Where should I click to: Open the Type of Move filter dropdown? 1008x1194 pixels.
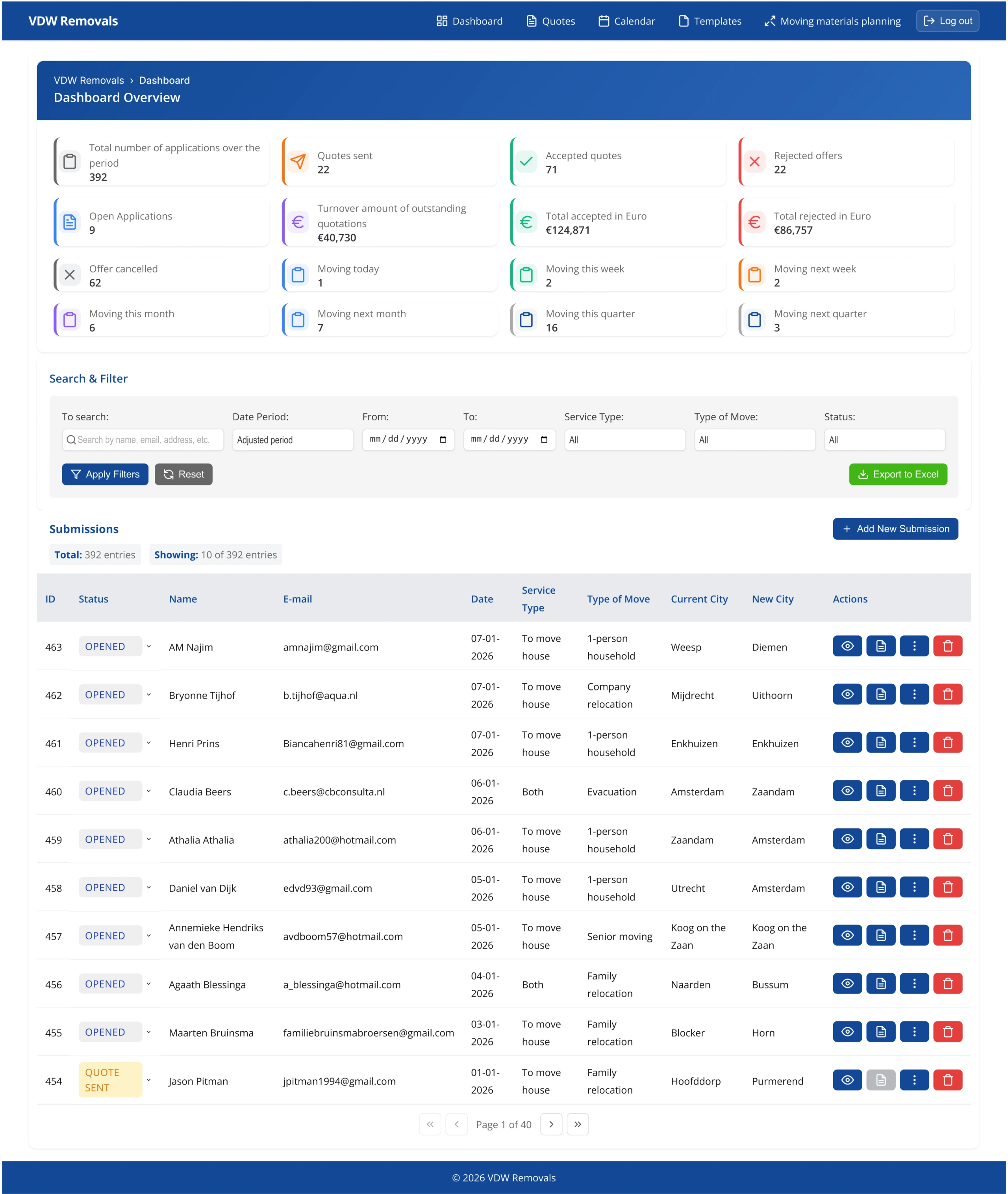pos(754,440)
